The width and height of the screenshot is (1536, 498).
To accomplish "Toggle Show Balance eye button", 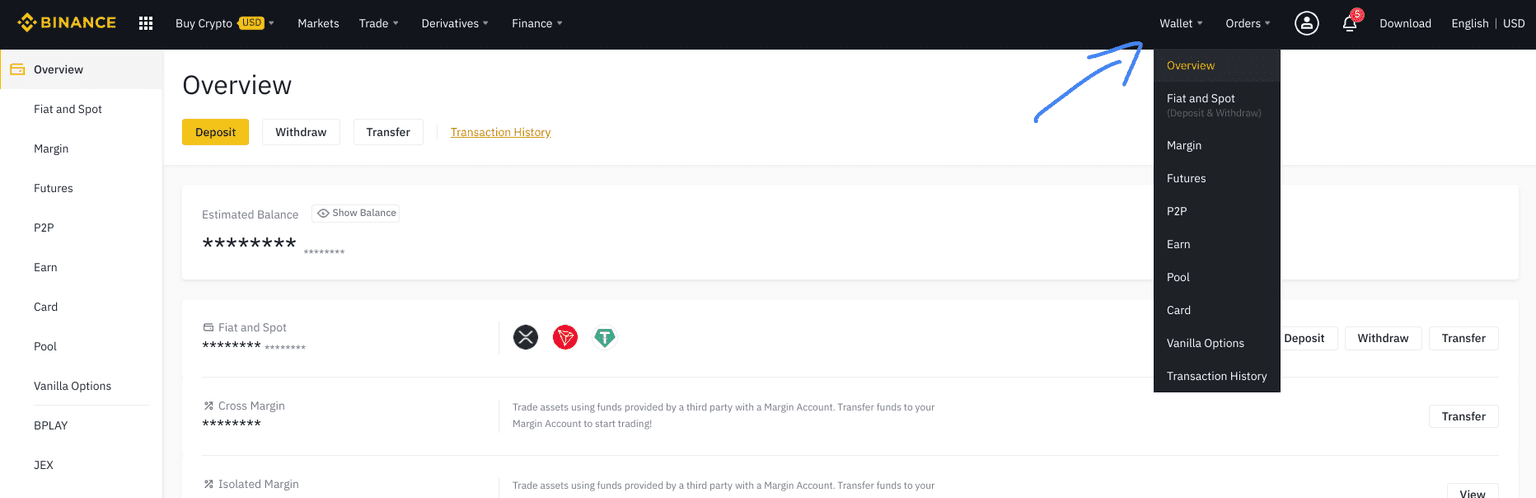I will click(x=356, y=213).
